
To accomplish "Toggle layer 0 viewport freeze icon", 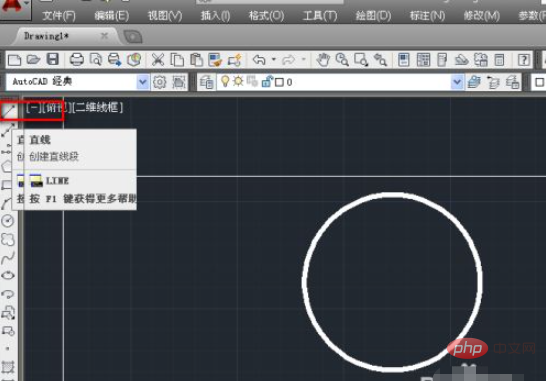I will pyautogui.click(x=252, y=81).
